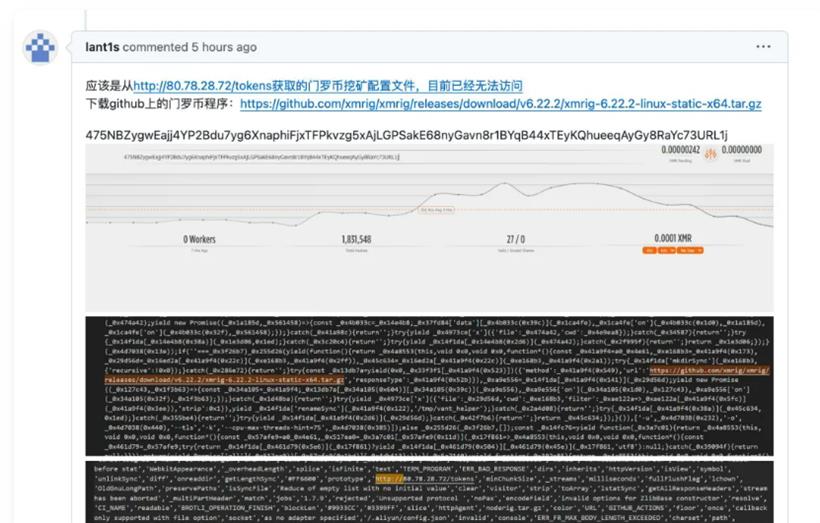Image resolution: width=820 pixels, height=523 pixels.
Task: Open the 80.78.28.72/tokens link
Action: (x=328, y=86)
